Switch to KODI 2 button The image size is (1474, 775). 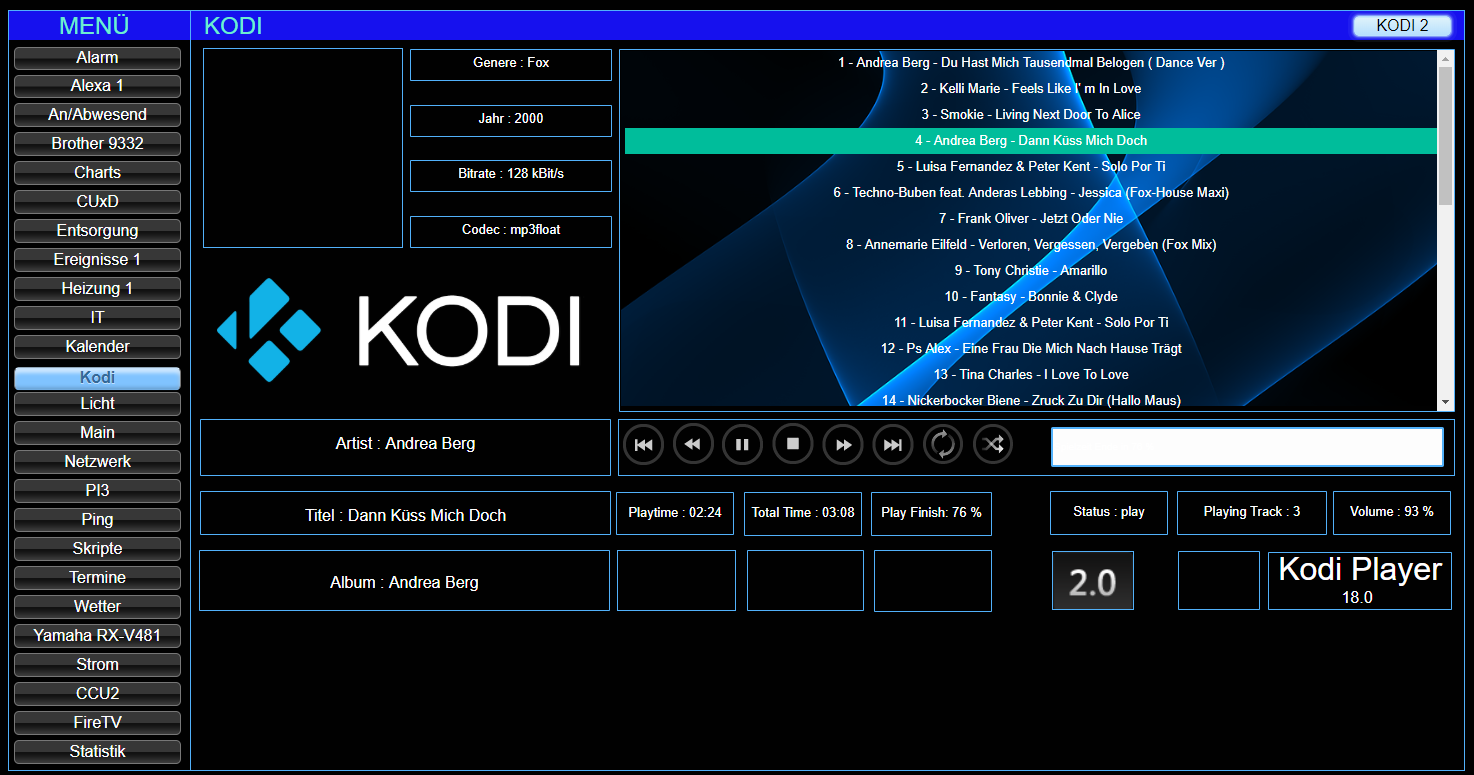pyautogui.click(x=1402, y=26)
